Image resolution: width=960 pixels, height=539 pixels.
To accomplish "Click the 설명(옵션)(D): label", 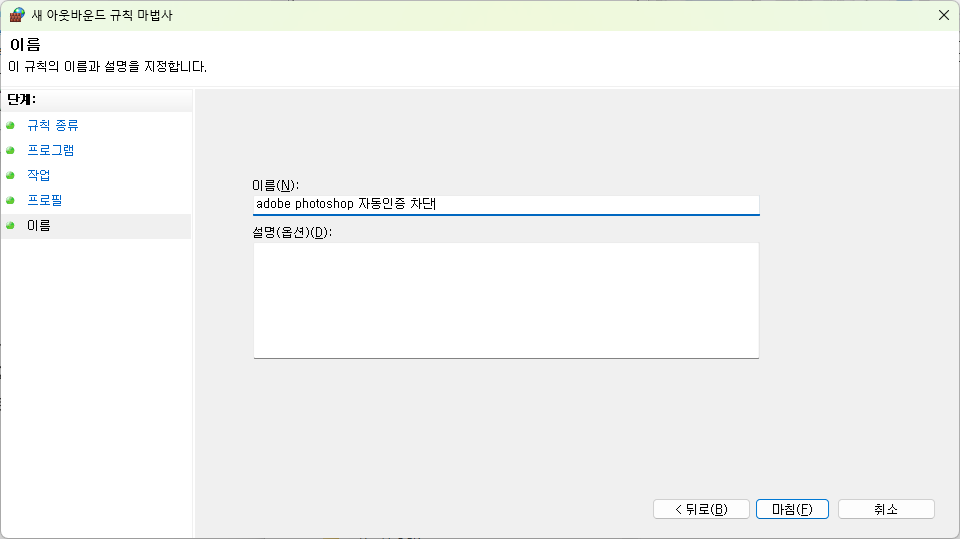I will [292, 233].
